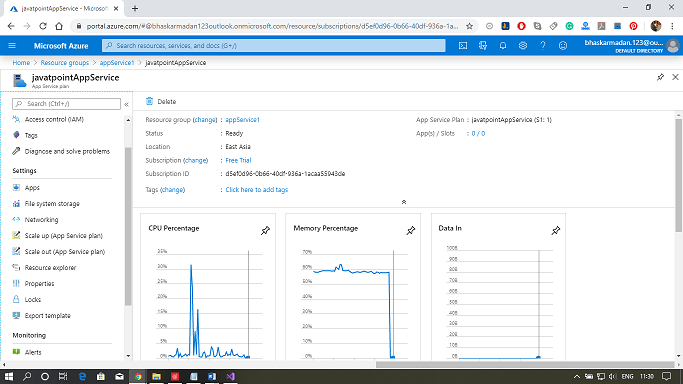This screenshot has width=683, height=384.
Task: Open Properties in the menu
Action: (39, 283)
